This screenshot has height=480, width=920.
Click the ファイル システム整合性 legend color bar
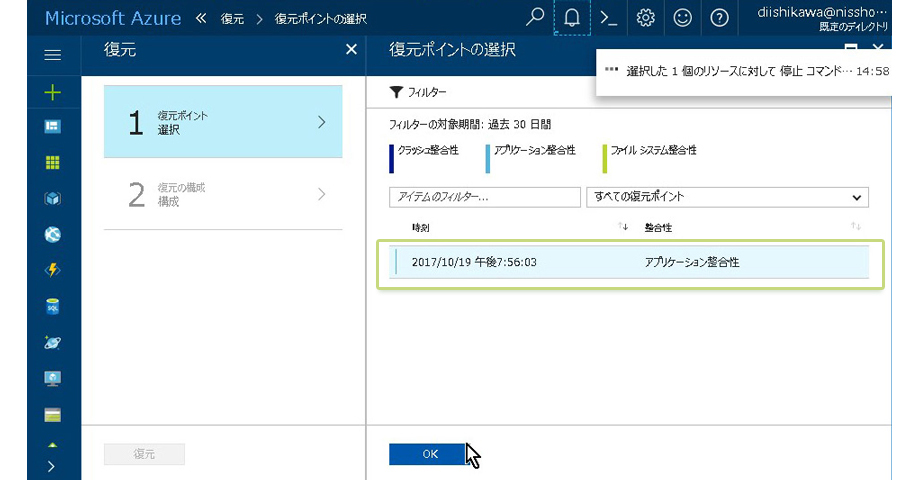[x=605, y=158]
